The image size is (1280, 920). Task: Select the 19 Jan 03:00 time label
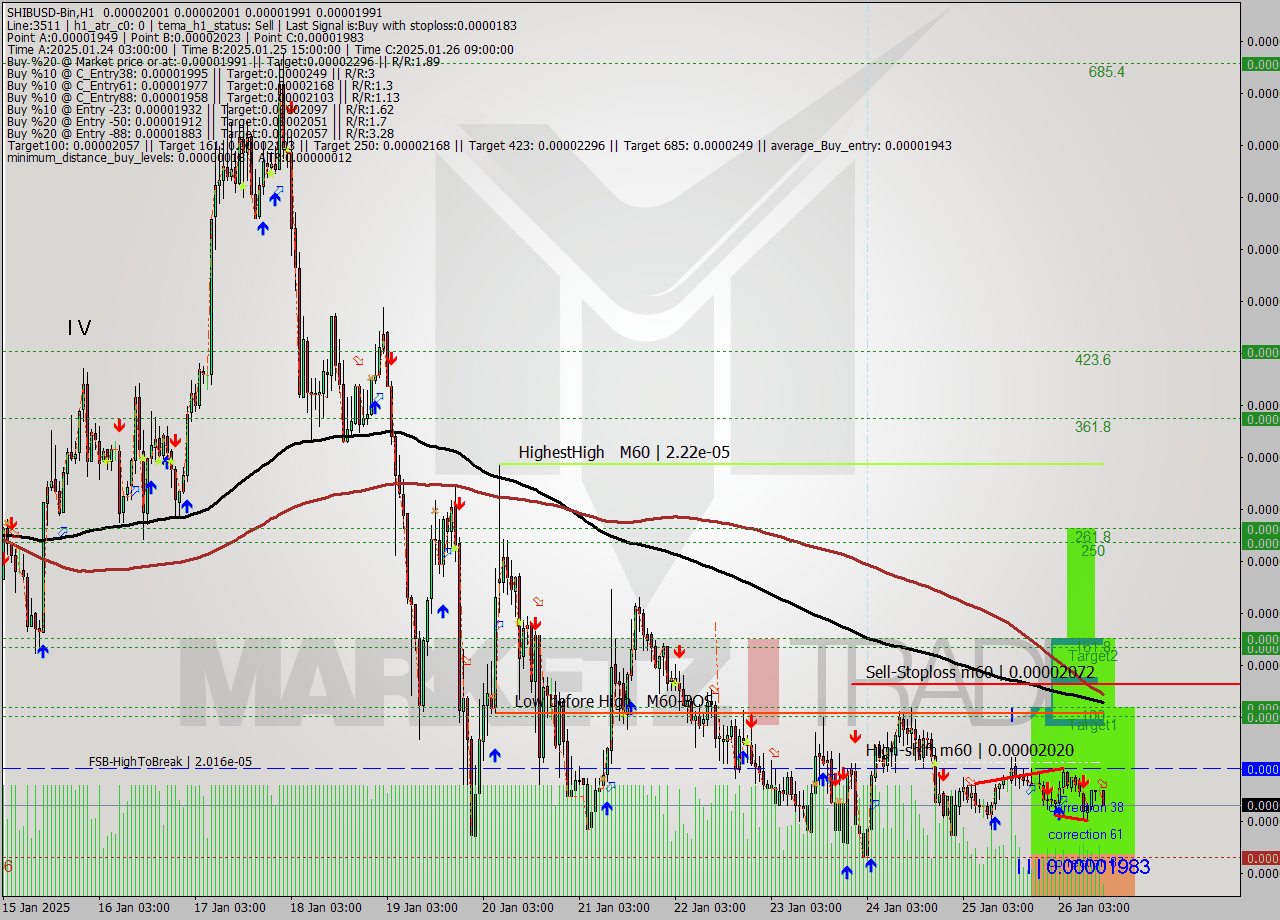coord(423,908)
